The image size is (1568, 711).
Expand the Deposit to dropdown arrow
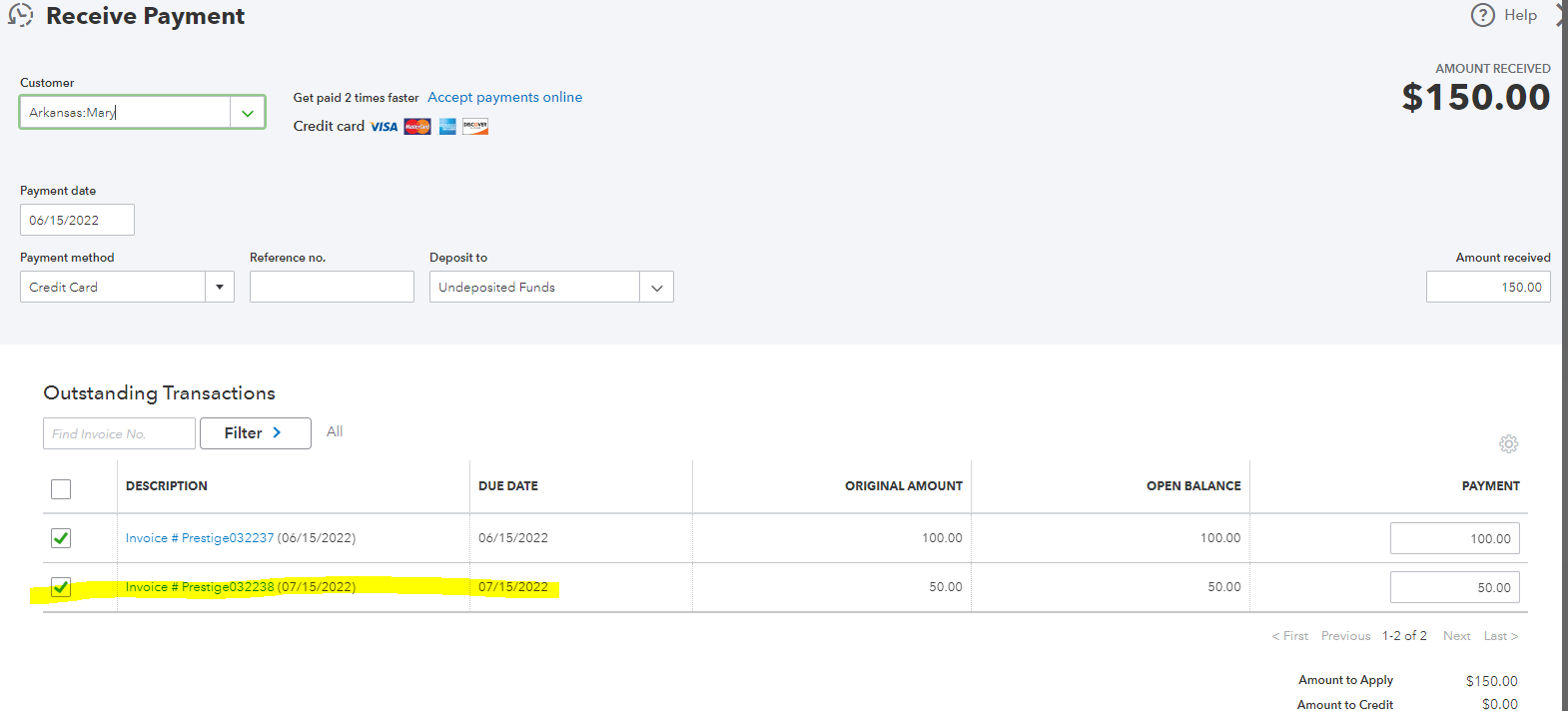[x=657, y=288]
